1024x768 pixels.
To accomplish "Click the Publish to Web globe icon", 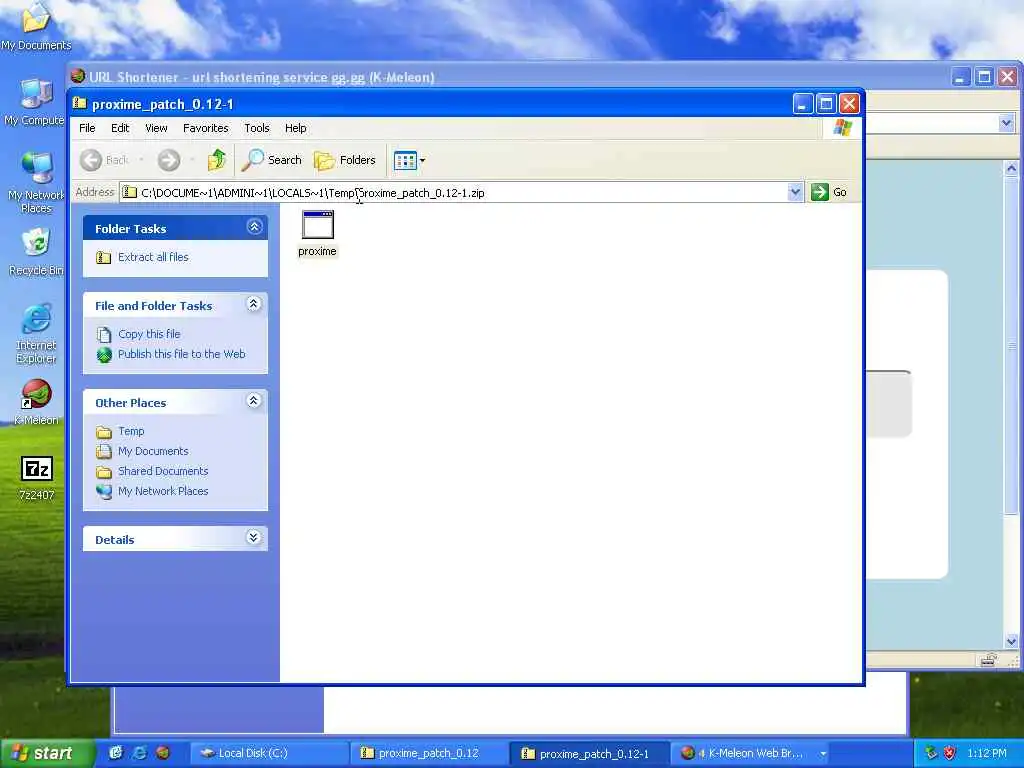I will pos(104,355).
